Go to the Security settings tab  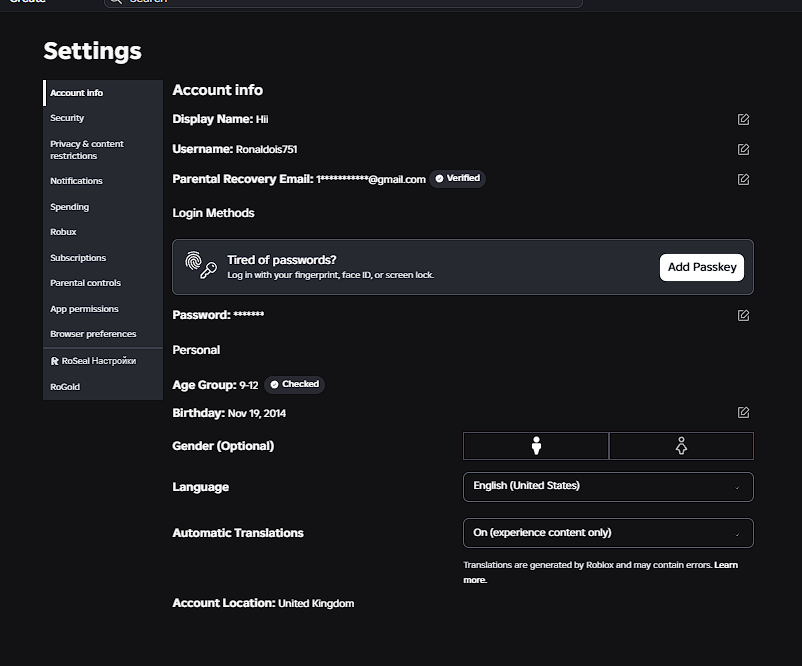103,118
